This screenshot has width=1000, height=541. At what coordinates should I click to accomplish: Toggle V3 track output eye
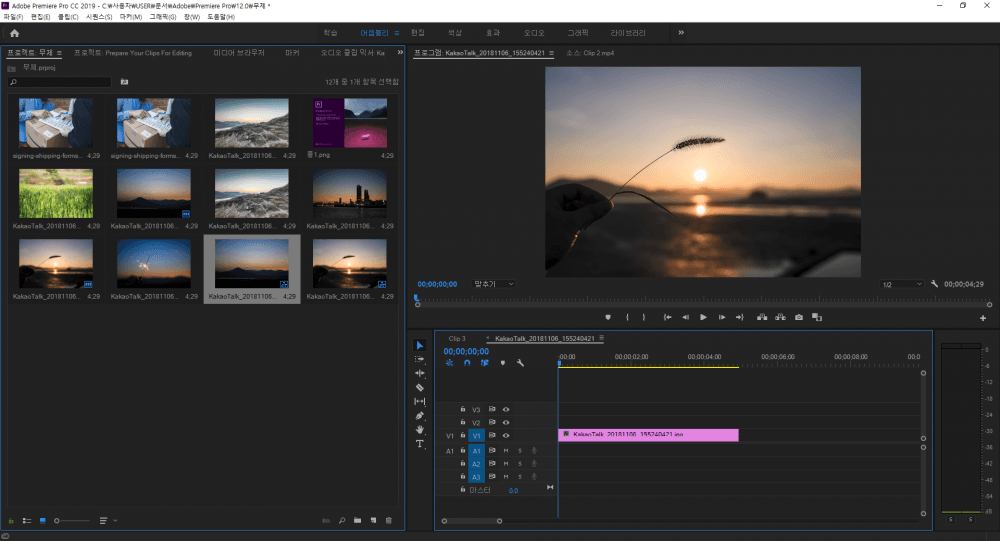506,410
